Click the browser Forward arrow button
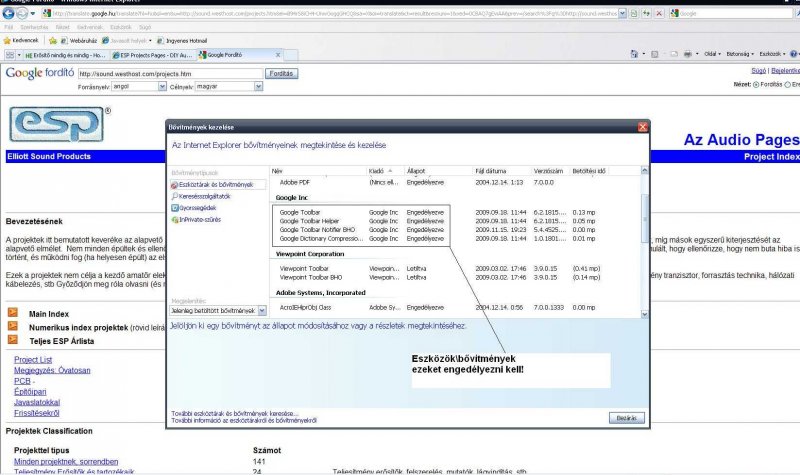 (x=22, y=13)
